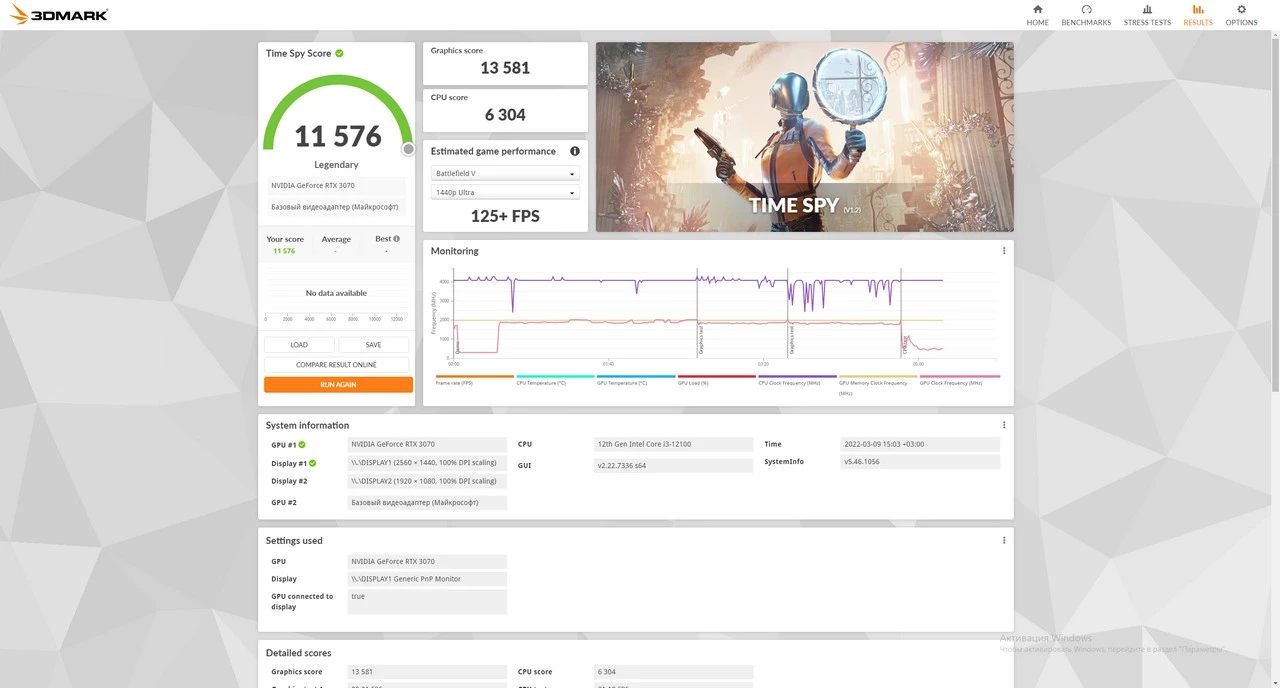Click the green check beside Display #1
This screenshot has width=1280, height=688.
point(312,463)
